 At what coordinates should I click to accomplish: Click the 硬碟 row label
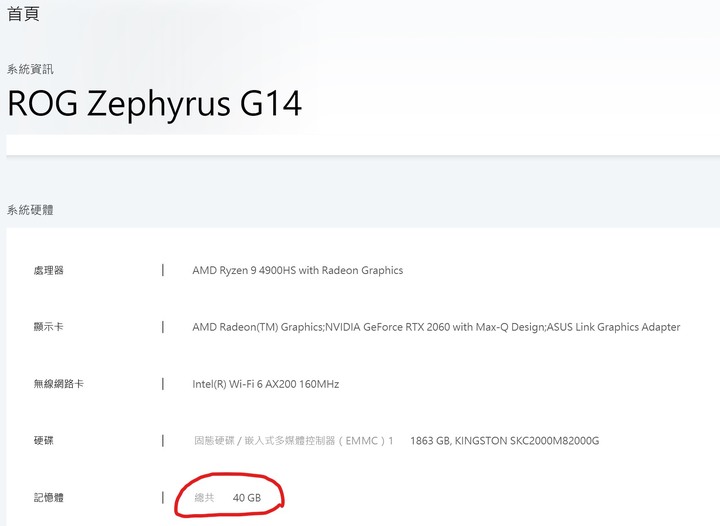pyautogui.click(x=43, y=441)
